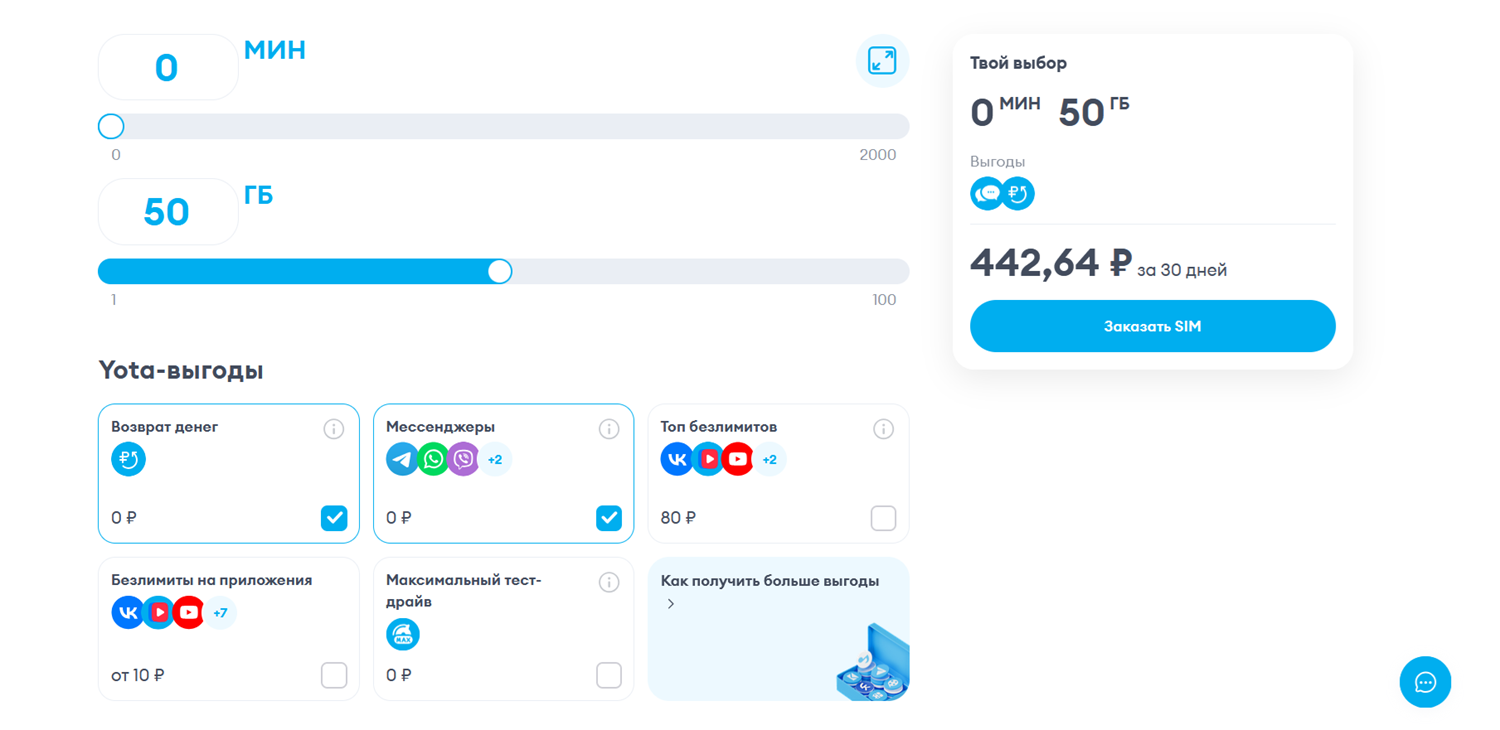Click the expand fullscreen icon near sliders
Image resolution: width=1500 pixels, height=730 pixels.
pyautogui.click(x=882, y=61)
